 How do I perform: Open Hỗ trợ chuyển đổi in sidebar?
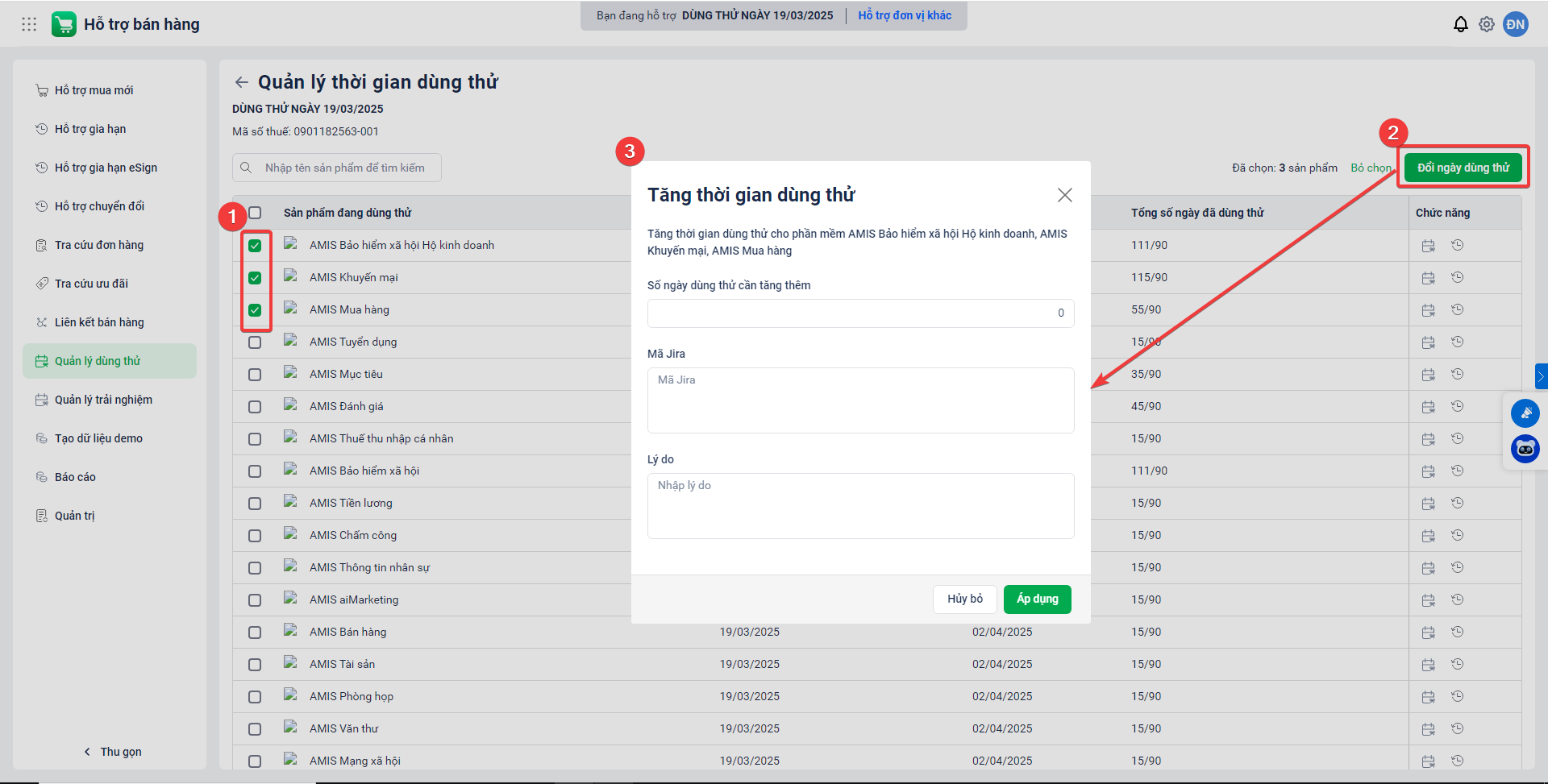(110, 206)
